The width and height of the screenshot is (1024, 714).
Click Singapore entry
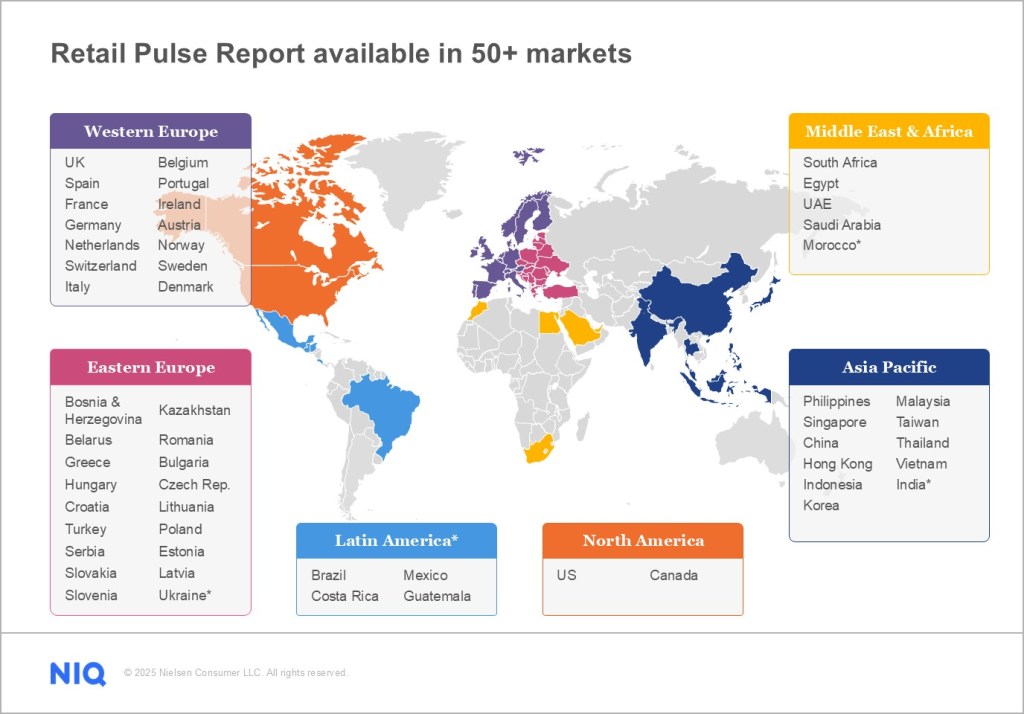[835, 423]
